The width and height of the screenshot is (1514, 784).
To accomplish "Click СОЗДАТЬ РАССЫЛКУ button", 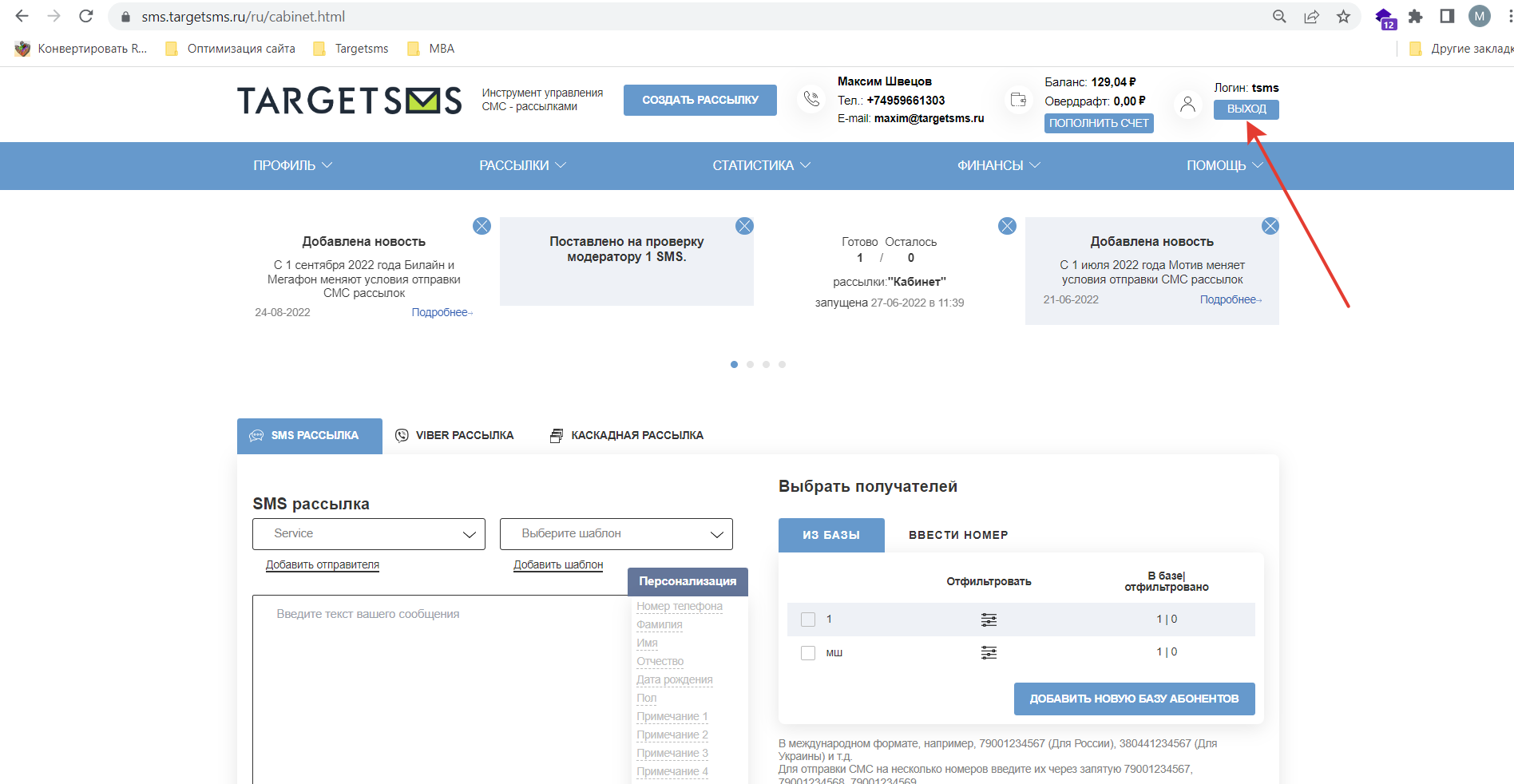I will 700,100.
